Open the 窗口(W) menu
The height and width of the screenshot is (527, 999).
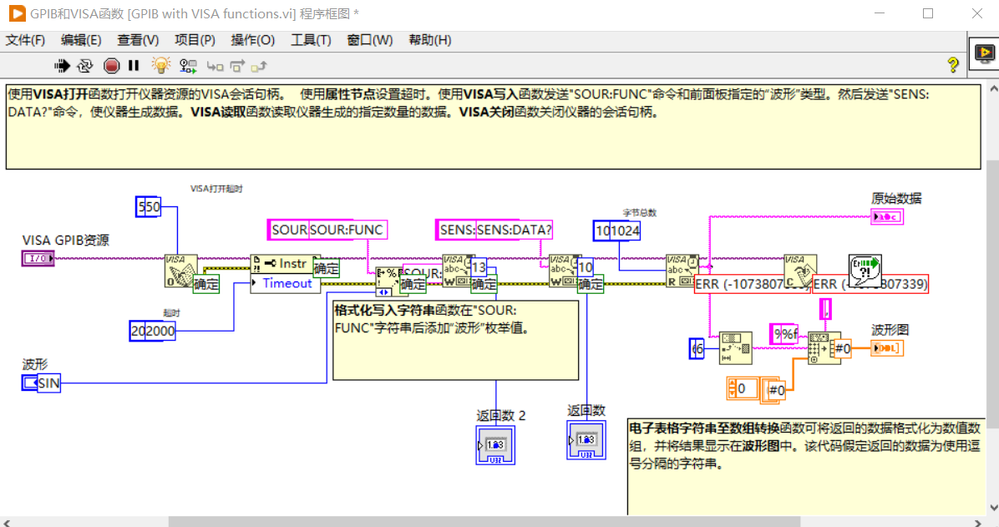click(x=370, y=40)
